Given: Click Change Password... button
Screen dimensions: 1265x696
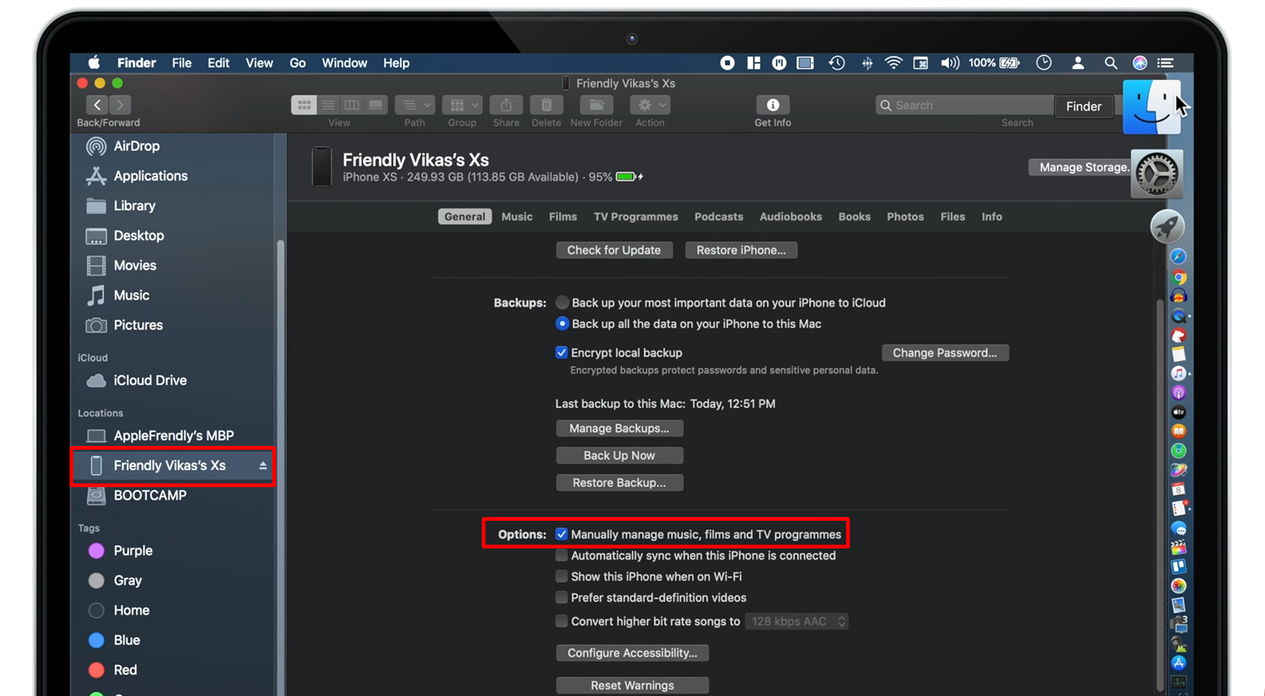Looking at the screenshot, I should [x=945, y=353].
